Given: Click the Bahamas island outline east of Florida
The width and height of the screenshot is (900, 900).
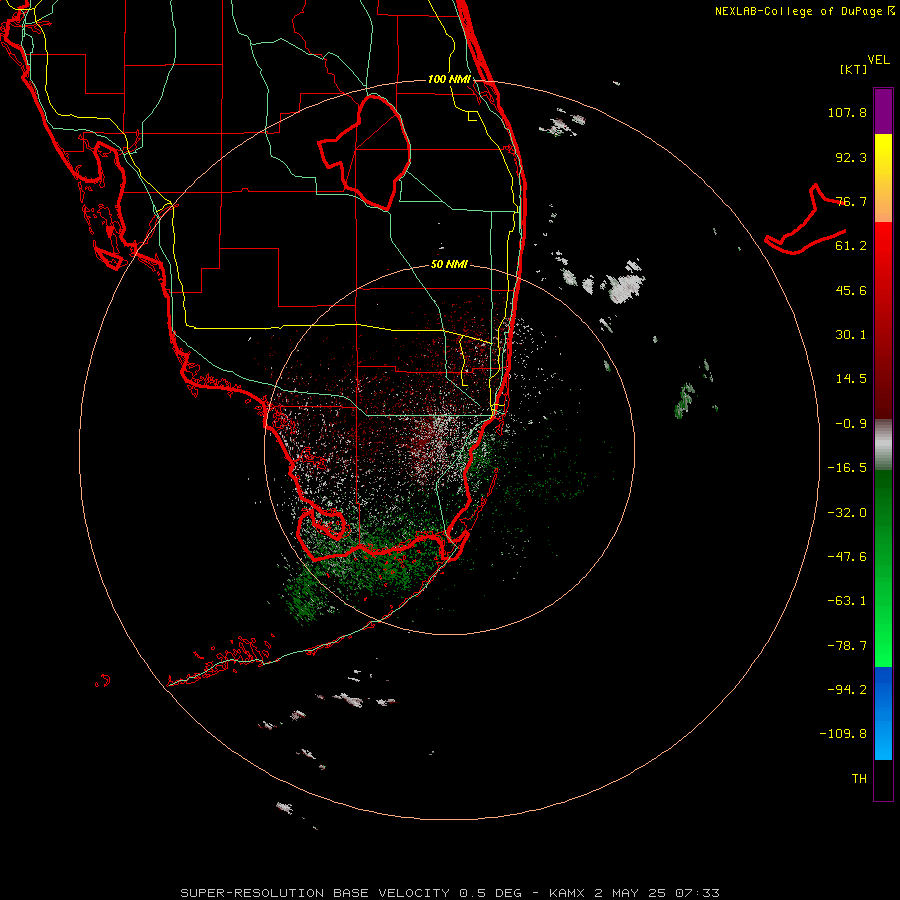Looking at the screenshot, I should click(805, 219).
